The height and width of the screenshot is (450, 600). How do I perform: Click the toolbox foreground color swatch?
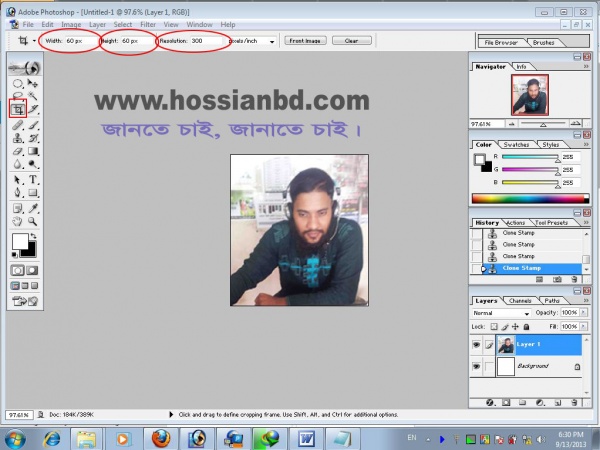20,241
